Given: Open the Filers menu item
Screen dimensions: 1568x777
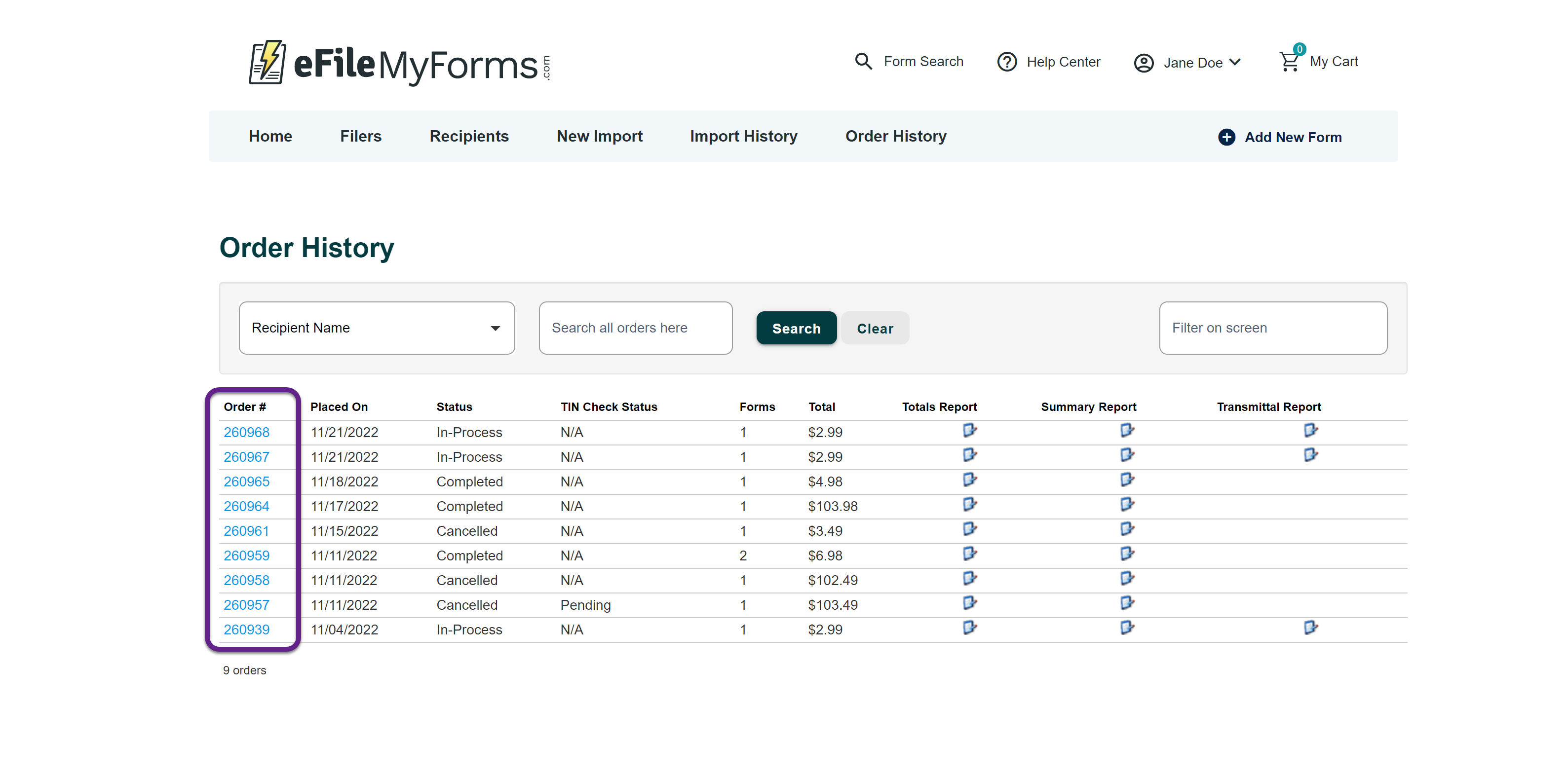Looking at the screenshot, I should coord(360,136).
